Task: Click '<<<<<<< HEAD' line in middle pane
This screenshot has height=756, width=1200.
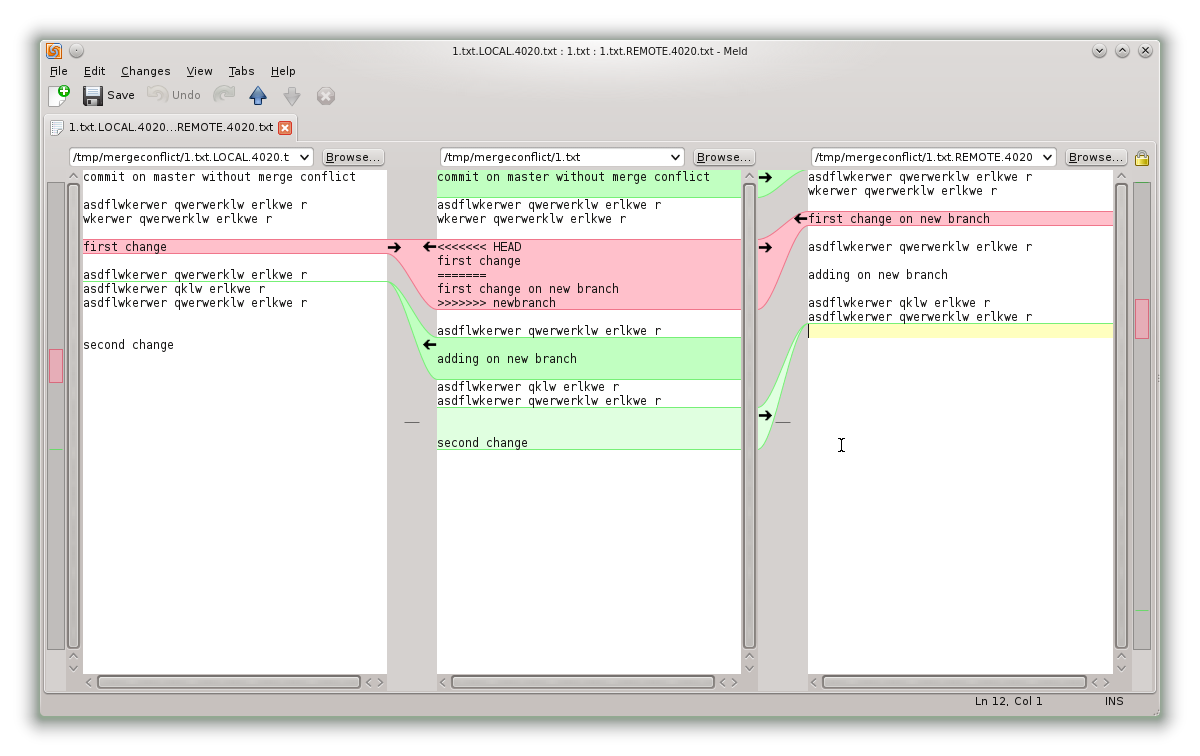Action: coord(479,247)
